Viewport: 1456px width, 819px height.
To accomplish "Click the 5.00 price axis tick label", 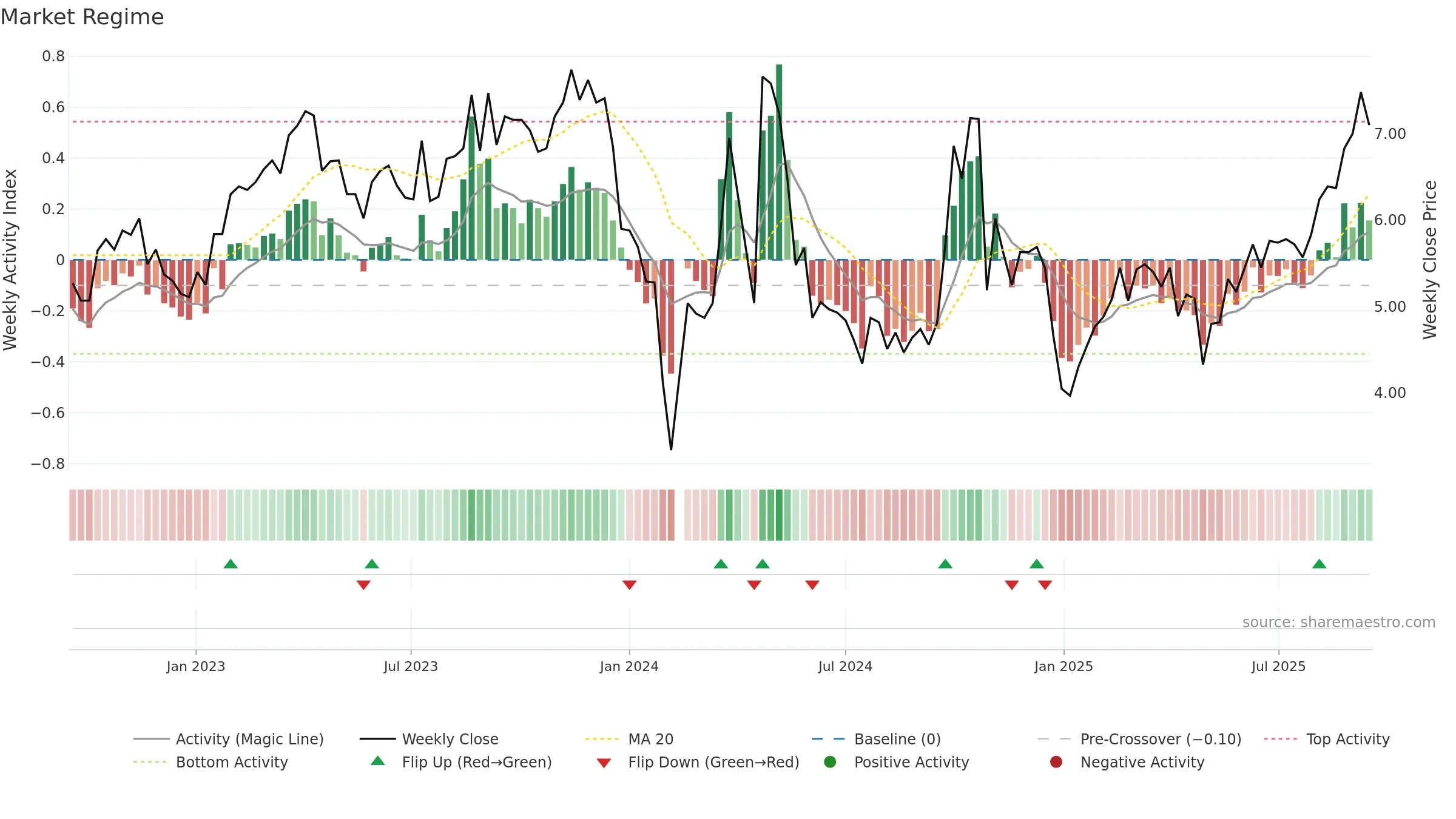I will 1390,306.
